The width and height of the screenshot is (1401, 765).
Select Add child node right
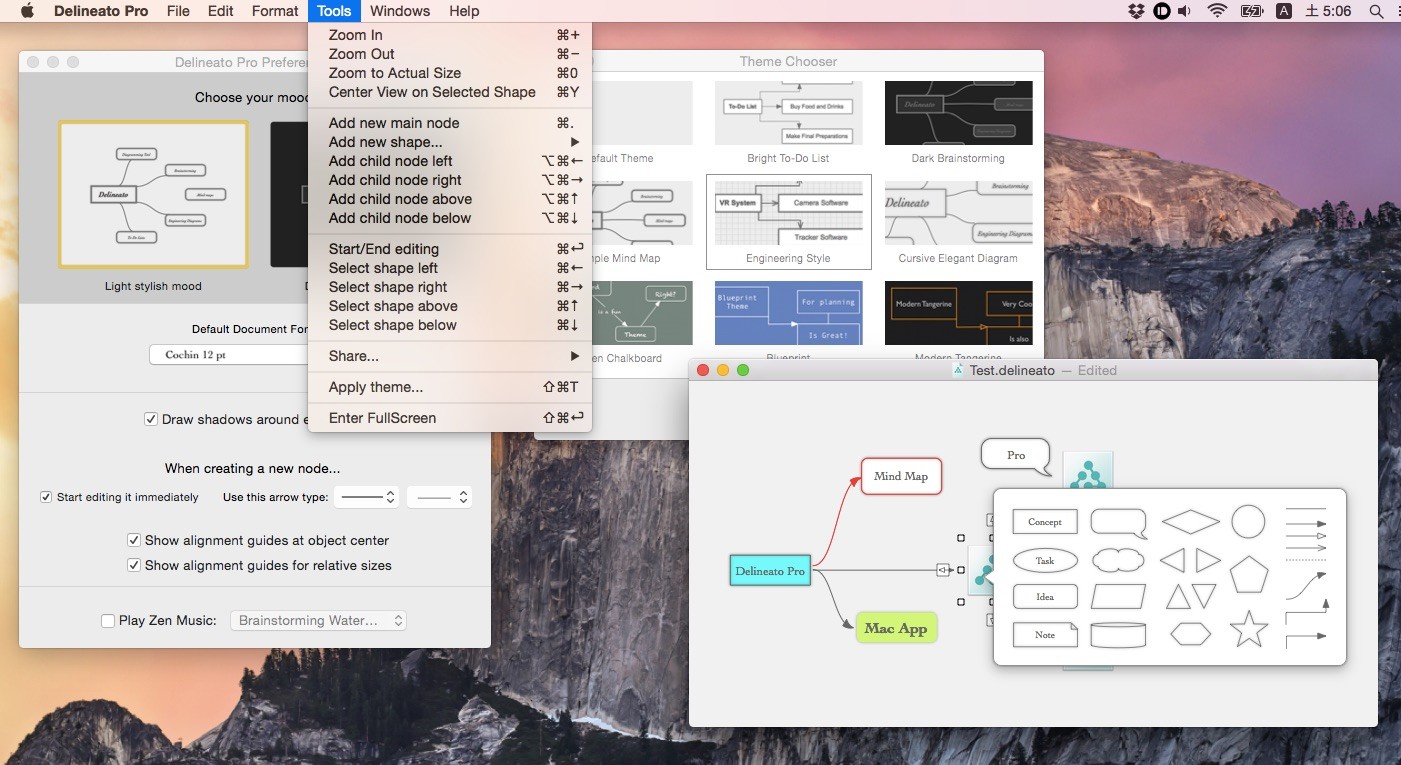(x=450, y=180)
